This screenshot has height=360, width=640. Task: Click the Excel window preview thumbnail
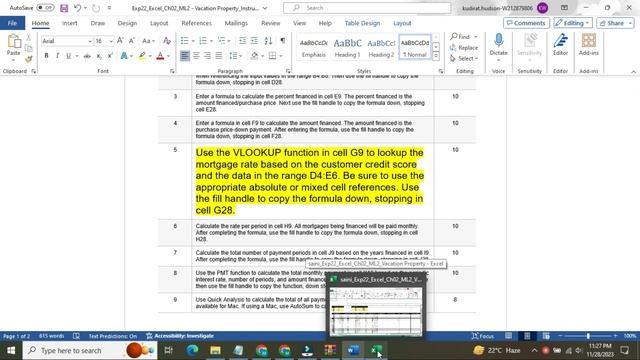[x=376, y=311]
